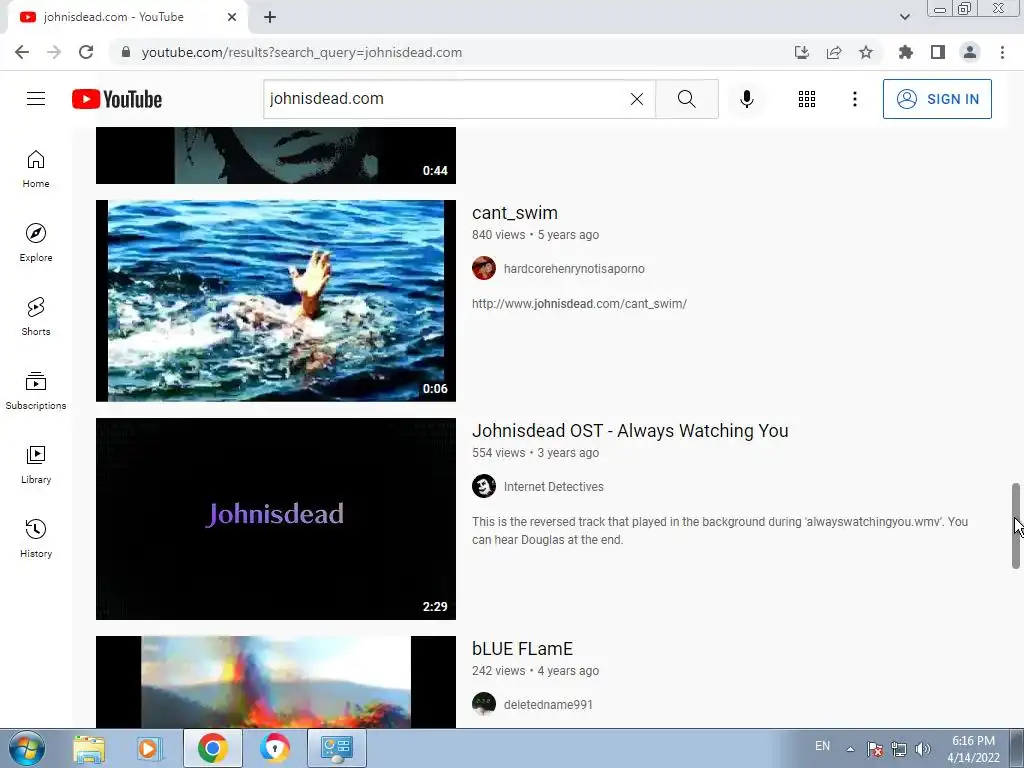Click the network tray icon
Viewport: 1024px width, 768px height.
899,749
